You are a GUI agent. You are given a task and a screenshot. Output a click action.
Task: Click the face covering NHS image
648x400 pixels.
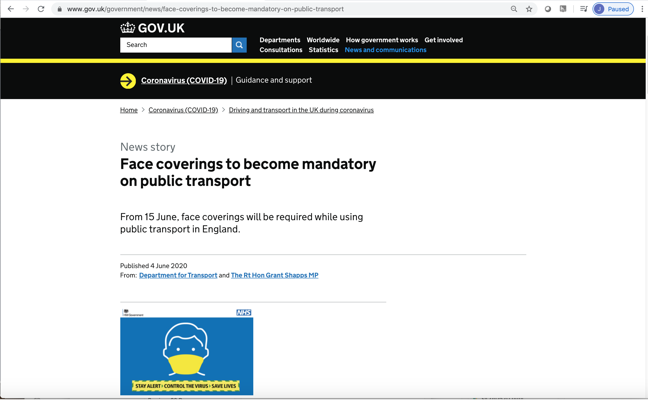coord(186,351)
